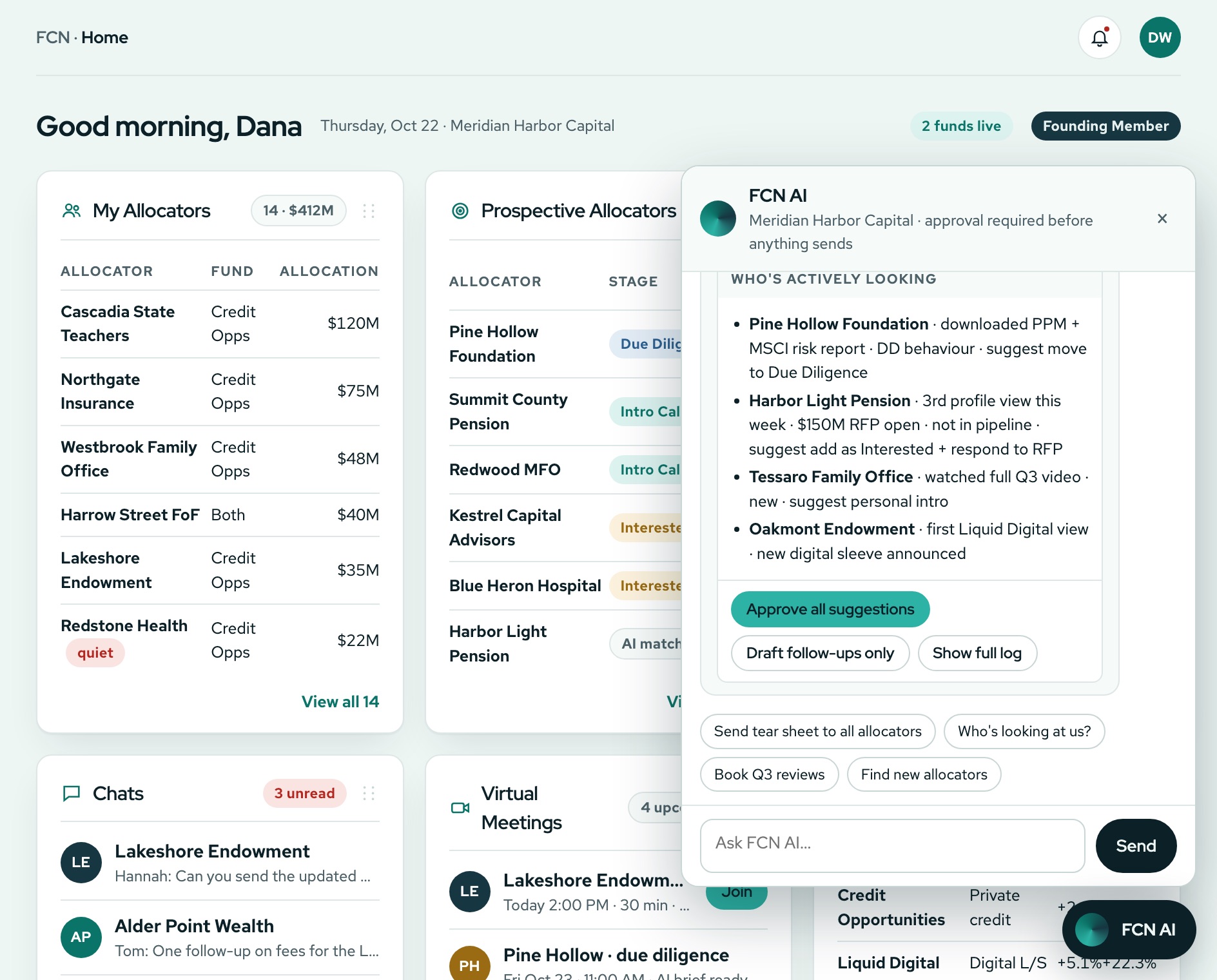The width and height of the screenshot is (1217, 980).
Task: Open View all 14 allocators link
Action: click(340, 701)
